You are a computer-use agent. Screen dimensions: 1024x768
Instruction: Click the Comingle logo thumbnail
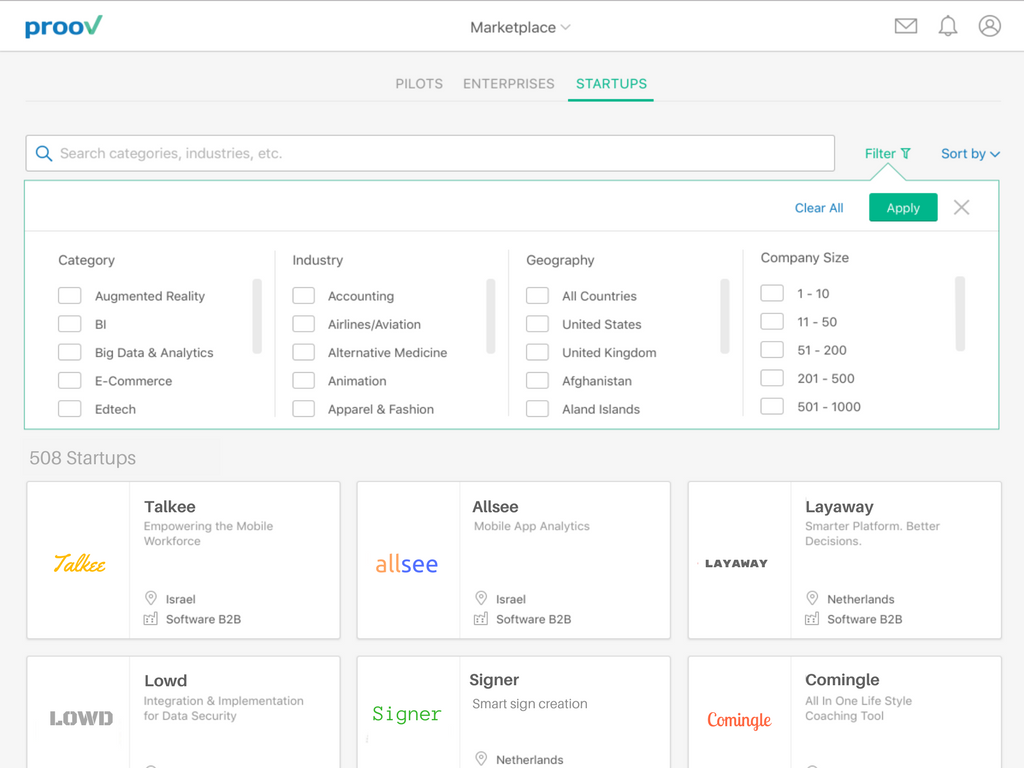coord(739,719)
